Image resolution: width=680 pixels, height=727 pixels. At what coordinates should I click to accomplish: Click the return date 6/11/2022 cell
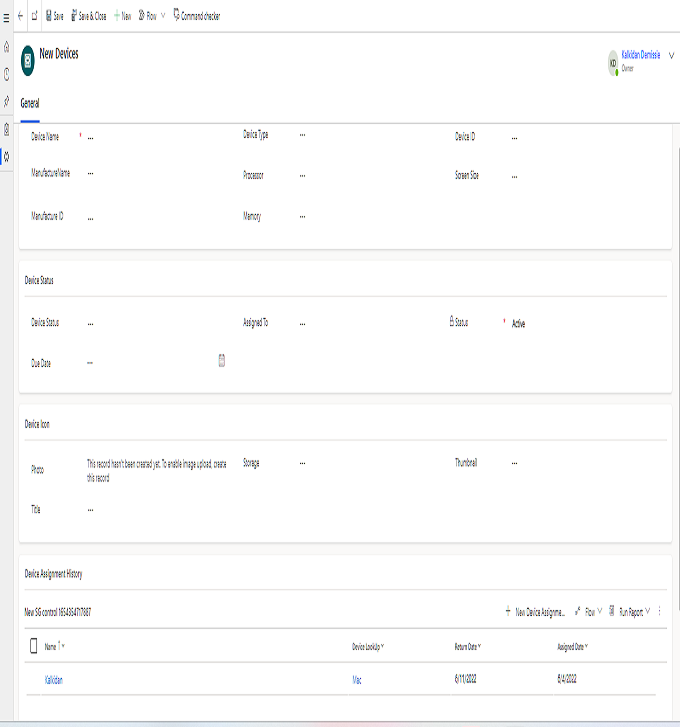pyautogui.click(x=465, y=679)
